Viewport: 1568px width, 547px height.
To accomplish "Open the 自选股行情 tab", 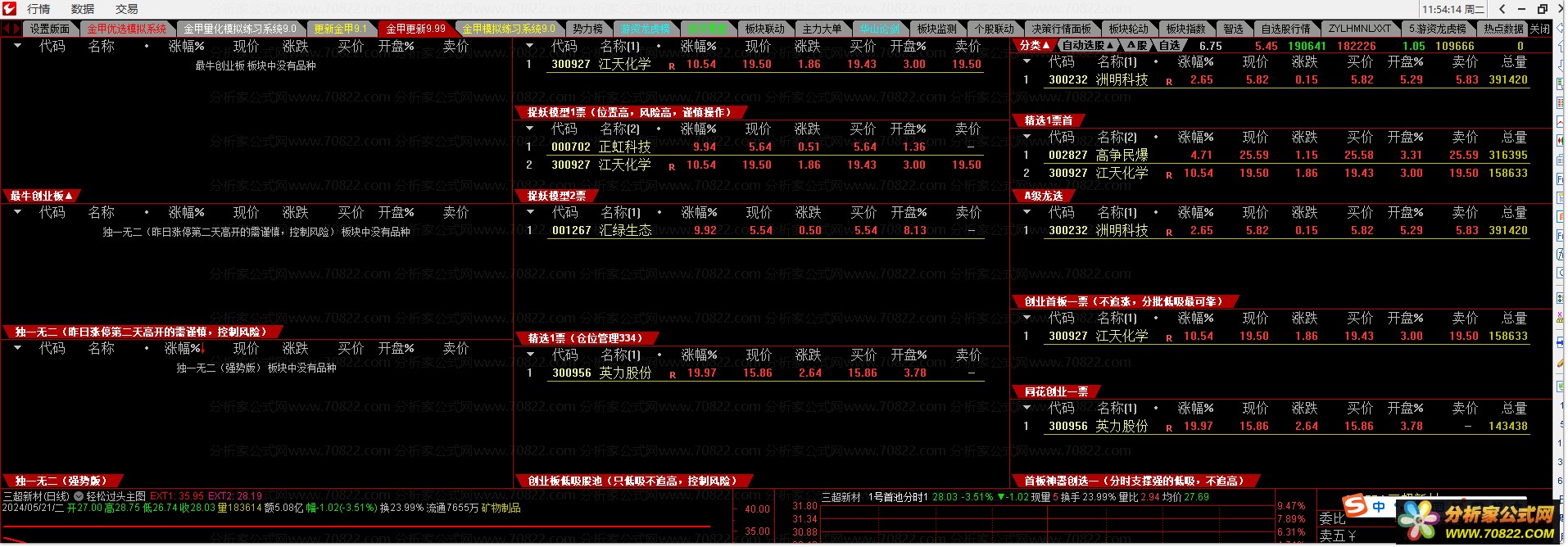I will 1285,29.
